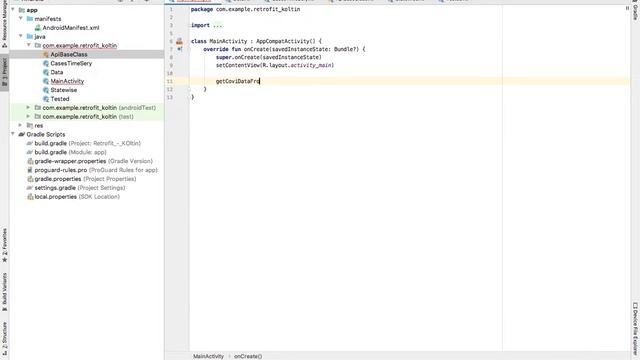Open the Resource Manager side tab

click(x=4, y=25)
